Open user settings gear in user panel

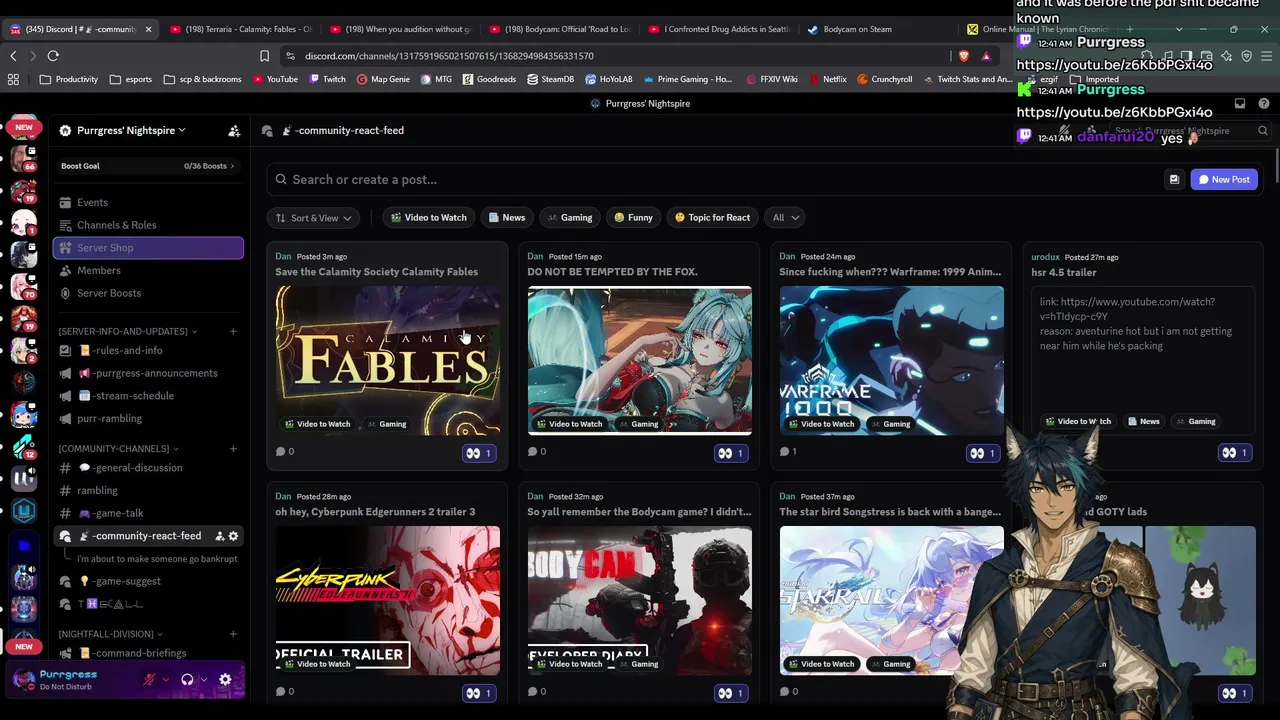pyautogui.click(x=225, y=680)
